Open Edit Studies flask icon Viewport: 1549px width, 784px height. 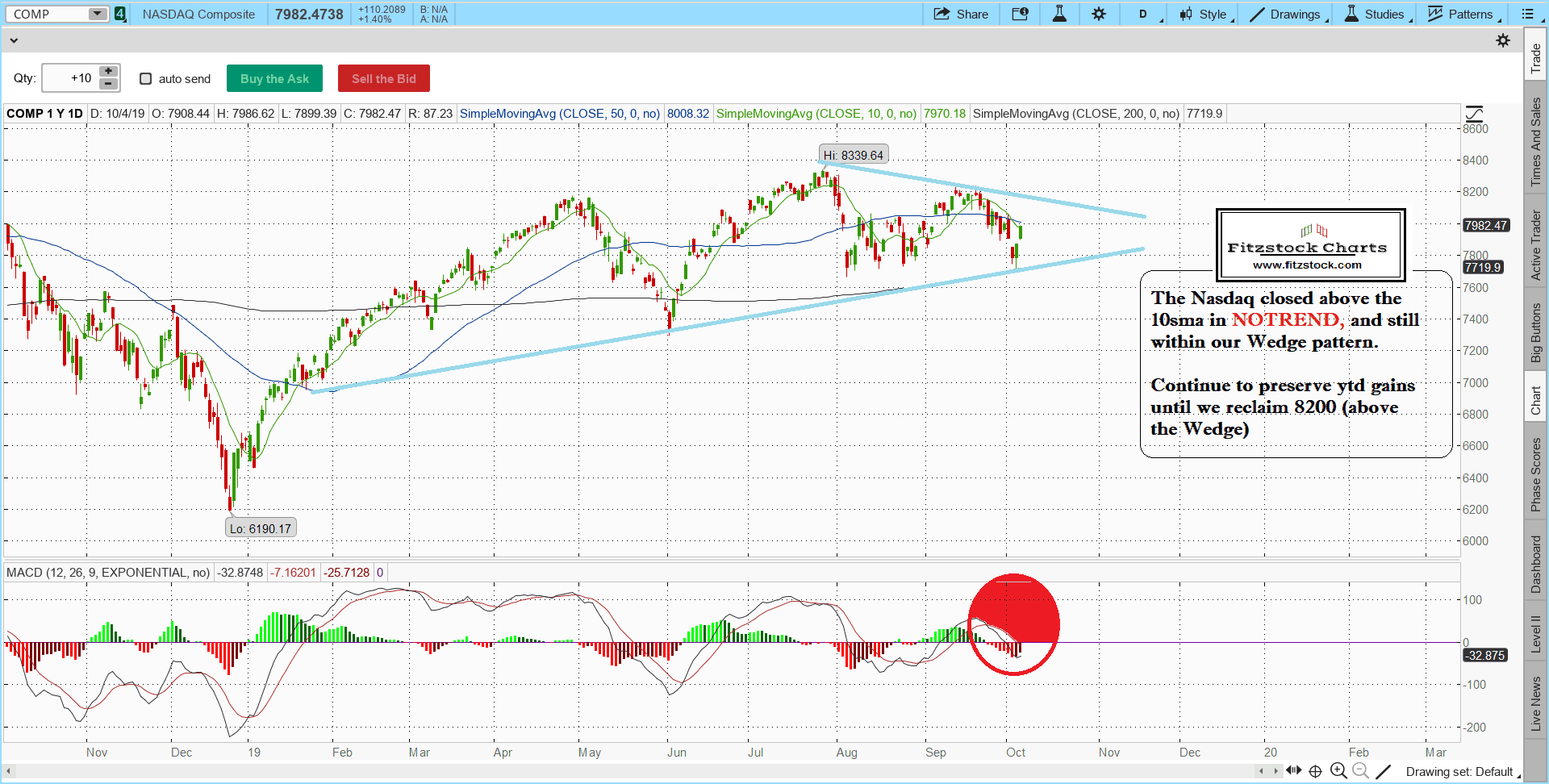[1059, 14]
